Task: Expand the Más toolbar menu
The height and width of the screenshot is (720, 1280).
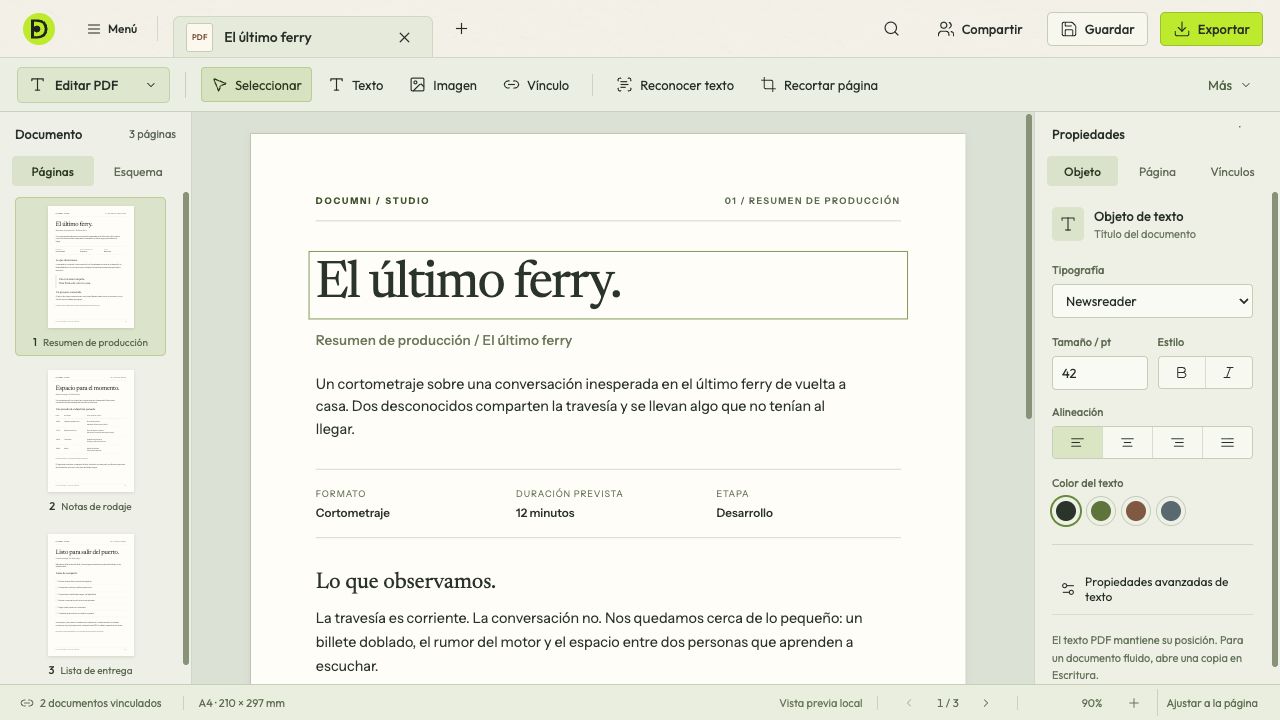Action: pyautogui.click(x=1229, y=85)
